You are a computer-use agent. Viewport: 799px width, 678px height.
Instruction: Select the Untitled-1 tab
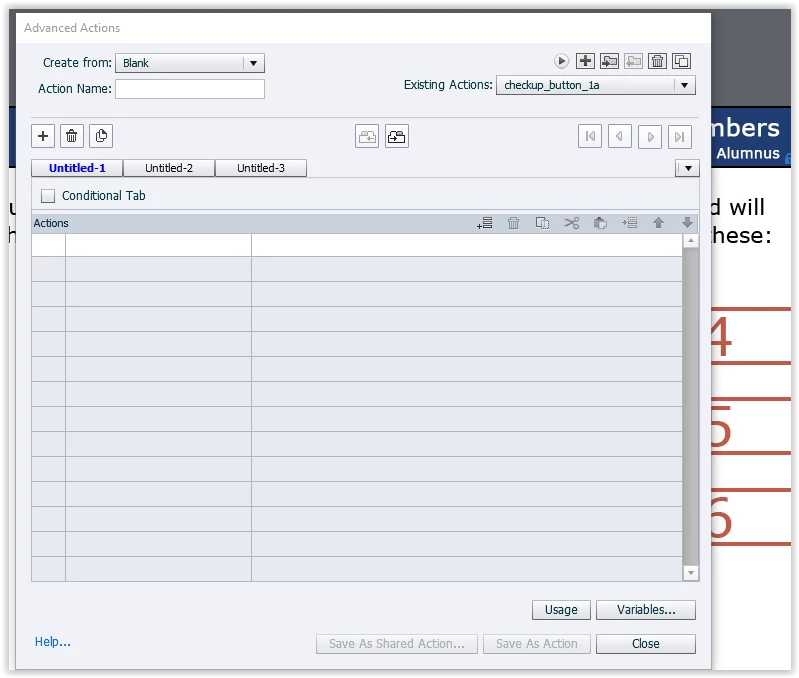[77, 168]
